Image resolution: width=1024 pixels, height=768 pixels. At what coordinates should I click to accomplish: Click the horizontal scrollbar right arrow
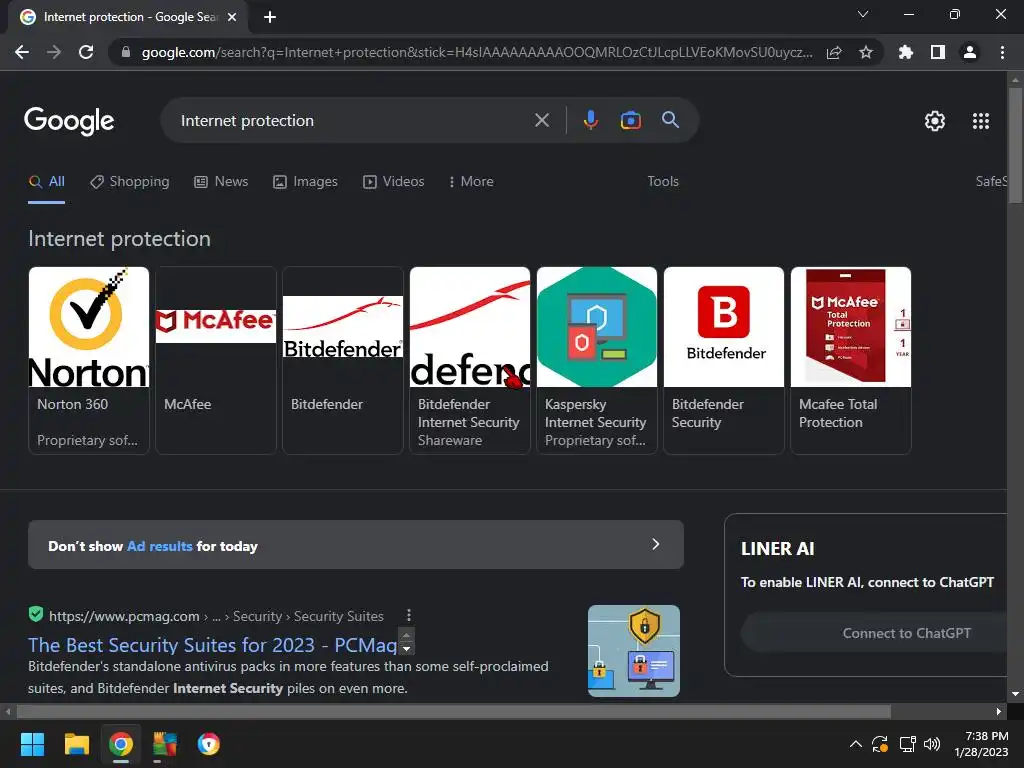coord(999,711)
